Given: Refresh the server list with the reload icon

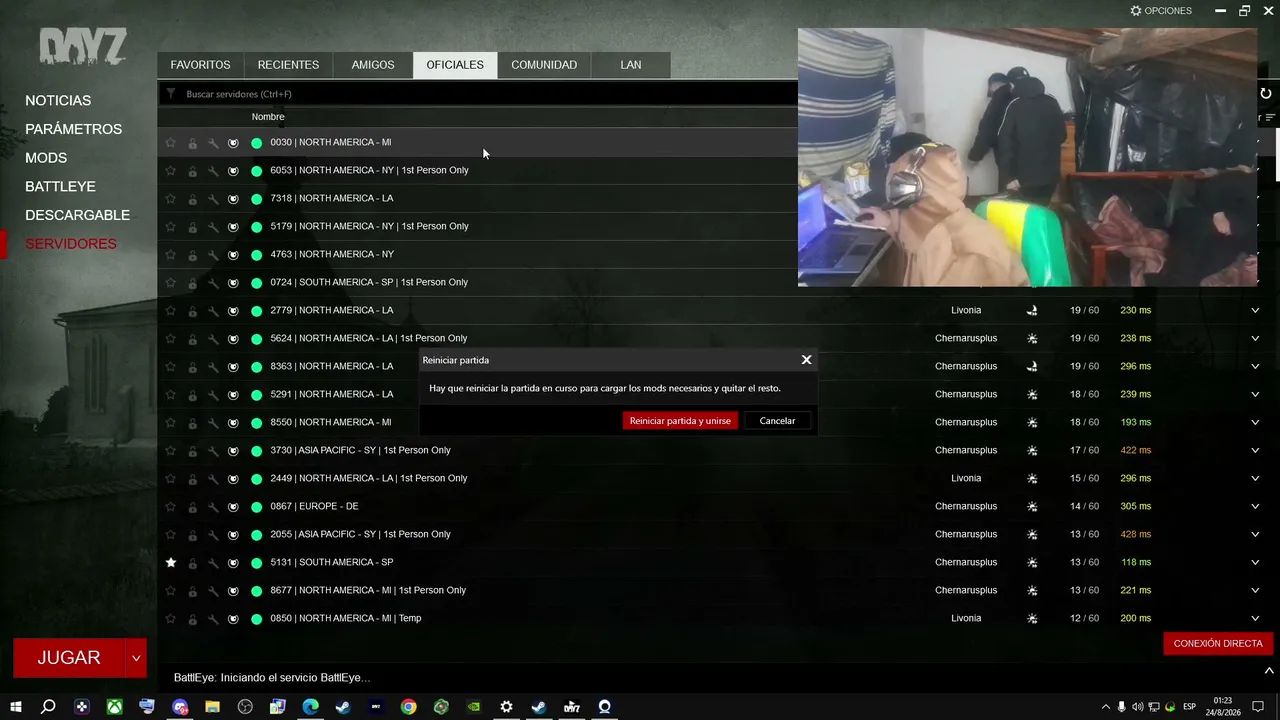Looking at the screenshot, I should 1266,94.
